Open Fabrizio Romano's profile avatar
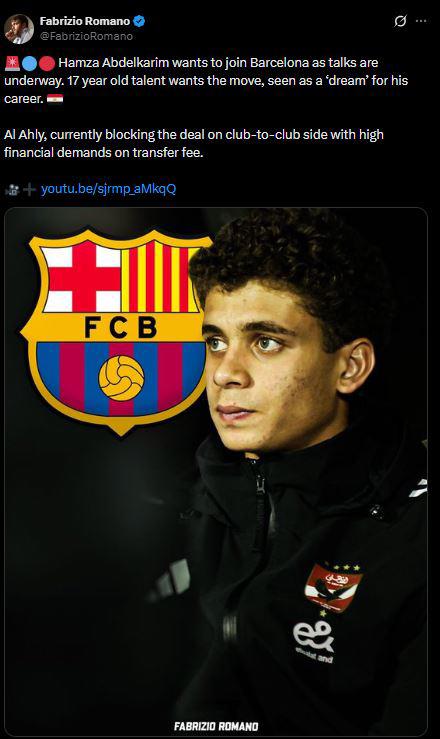This screenshot has height=739, width=440. pyautogui.click(x=19, y=29)
